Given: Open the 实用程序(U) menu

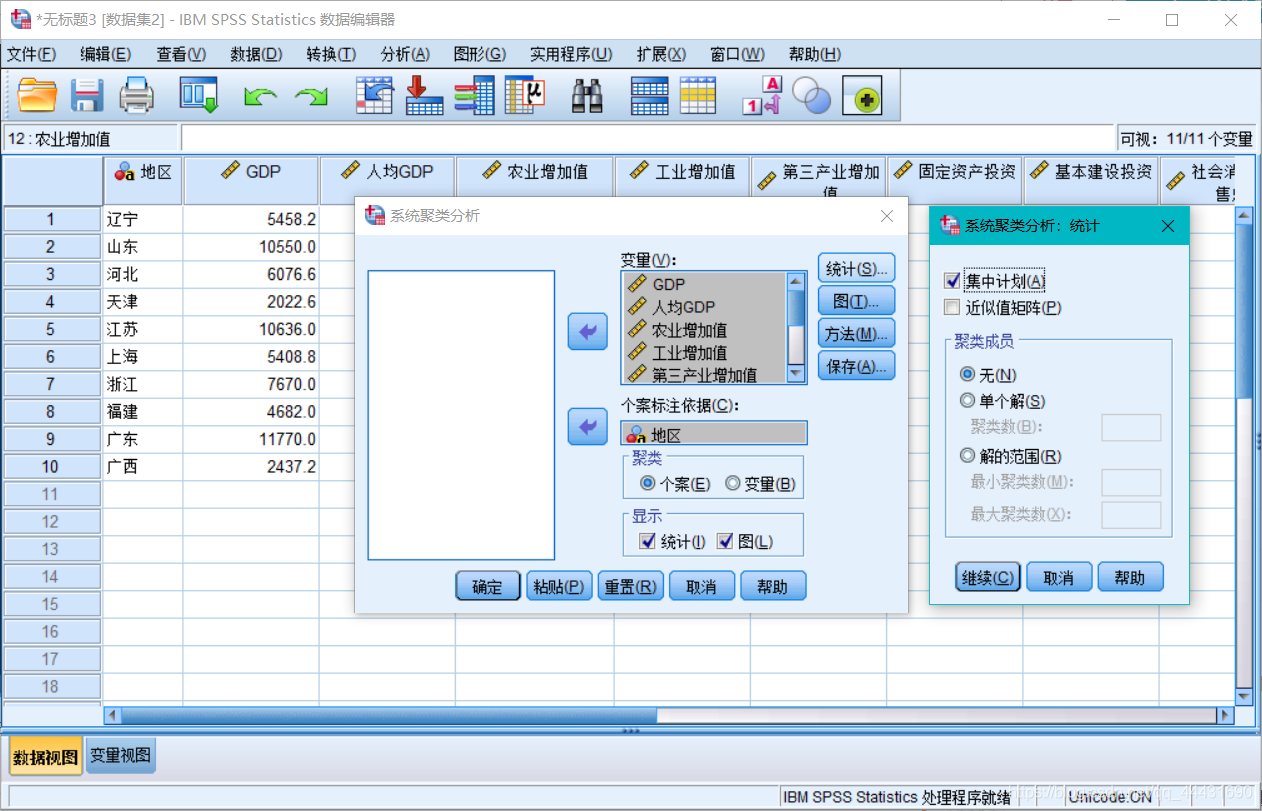Looking at the screenshot, I should click(x=571, y=54).
